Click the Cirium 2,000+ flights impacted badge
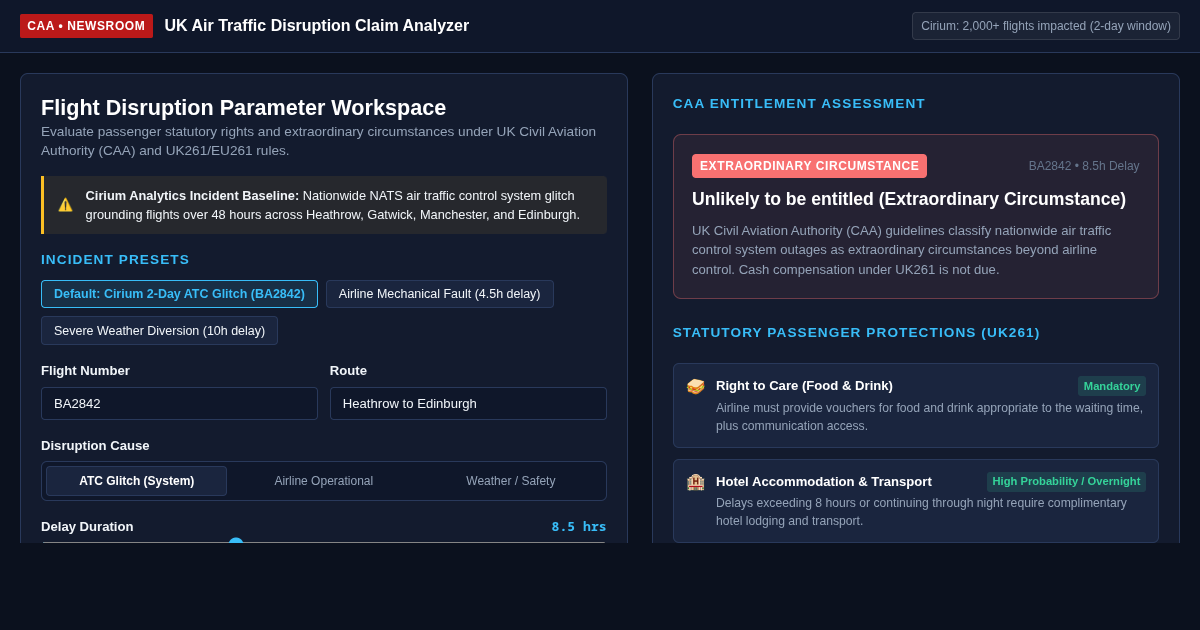Image resolution: width=1200 pixels, height=630 pixels. click(1046, 26)
